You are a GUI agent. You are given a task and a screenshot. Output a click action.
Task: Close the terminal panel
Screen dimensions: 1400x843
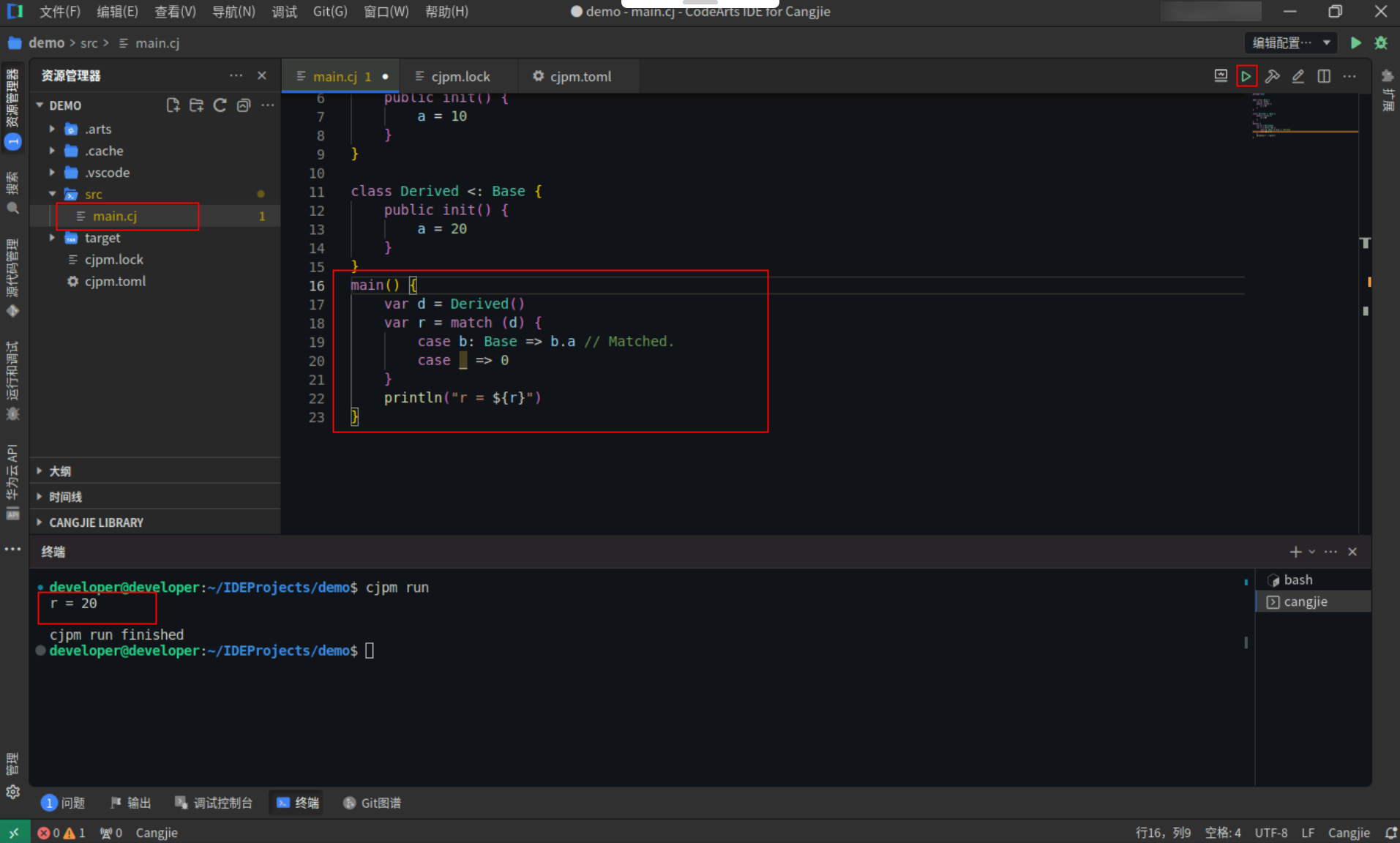tap(1352, 552)
